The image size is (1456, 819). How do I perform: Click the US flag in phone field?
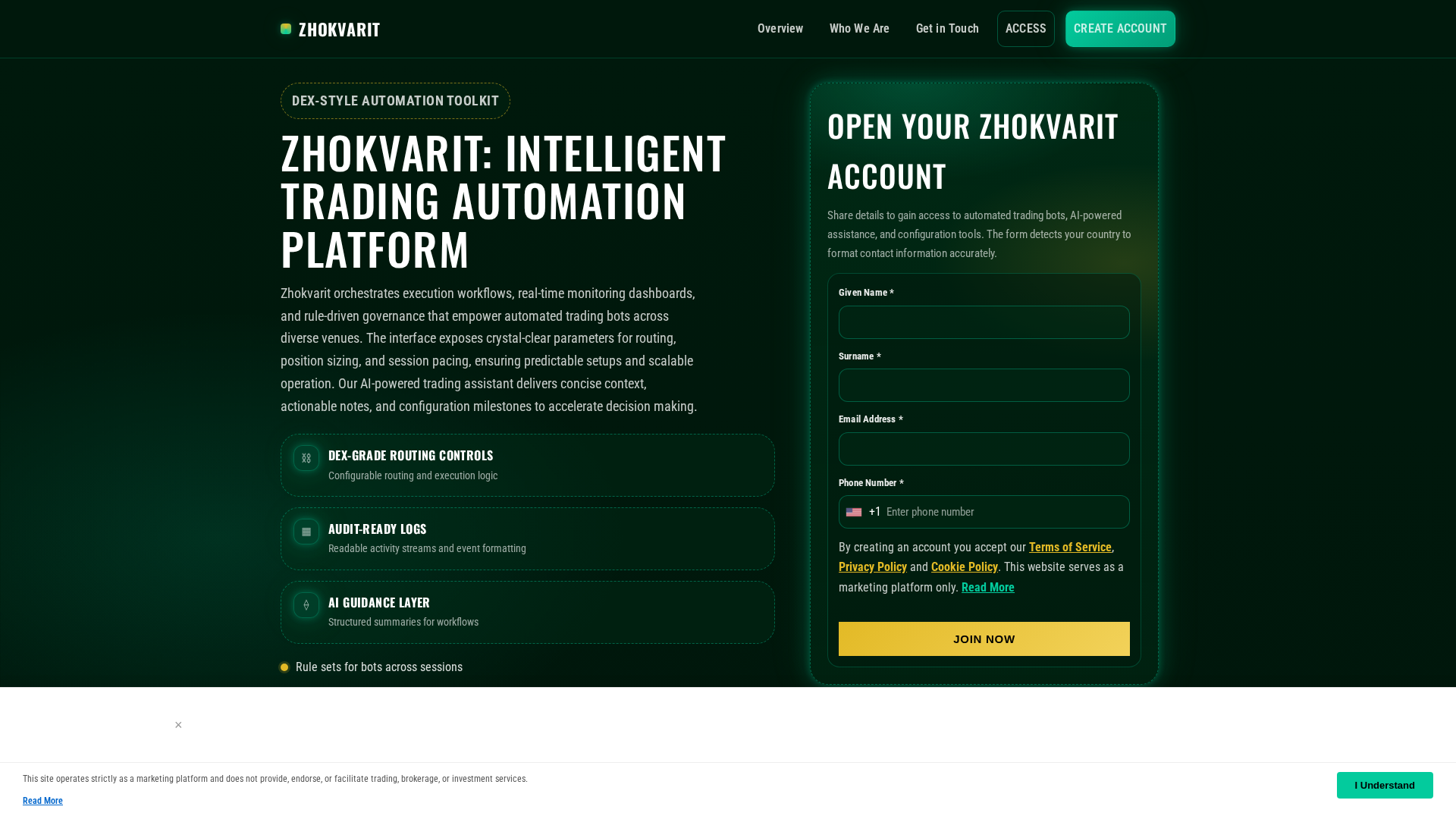854,513
